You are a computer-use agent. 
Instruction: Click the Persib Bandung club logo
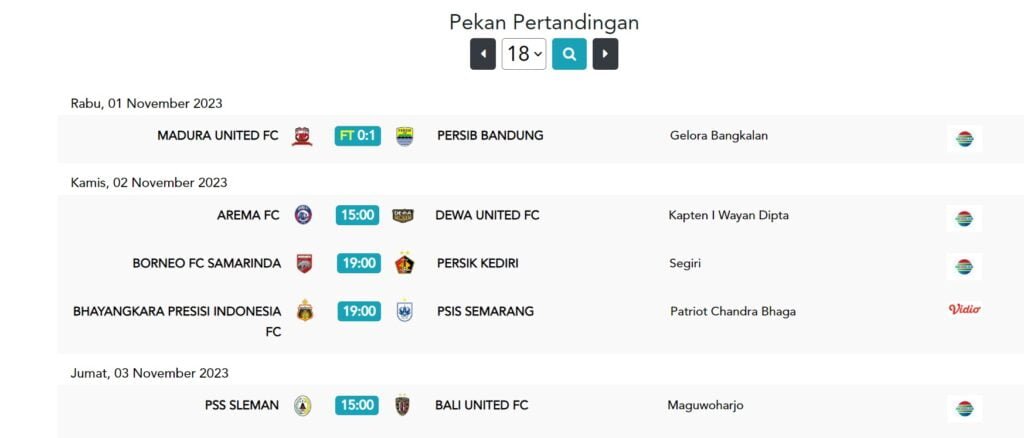(x=404, y=136)
